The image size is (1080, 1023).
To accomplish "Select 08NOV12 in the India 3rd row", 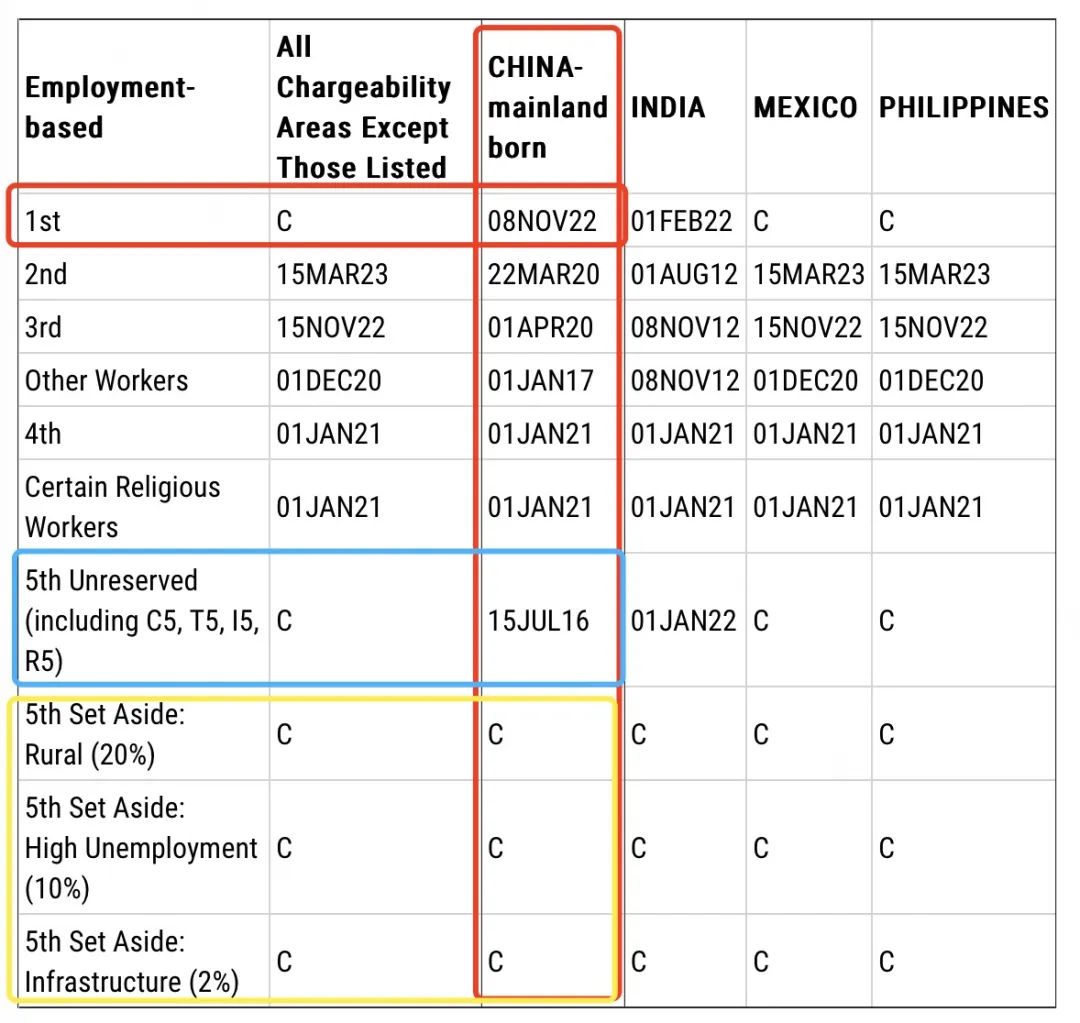I will tap(685, 327).
